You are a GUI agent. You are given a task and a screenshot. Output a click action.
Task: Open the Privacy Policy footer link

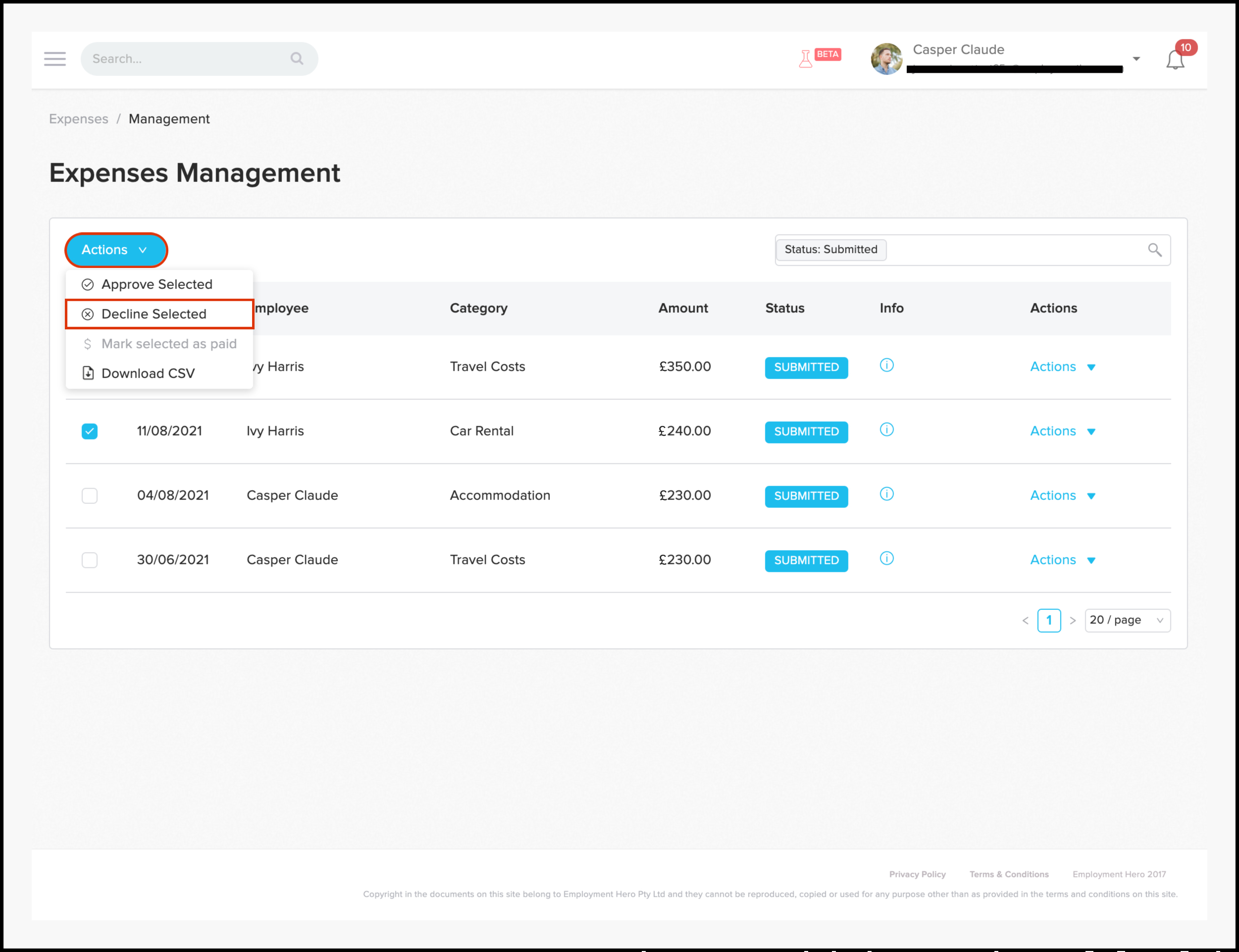pos(917,874)
